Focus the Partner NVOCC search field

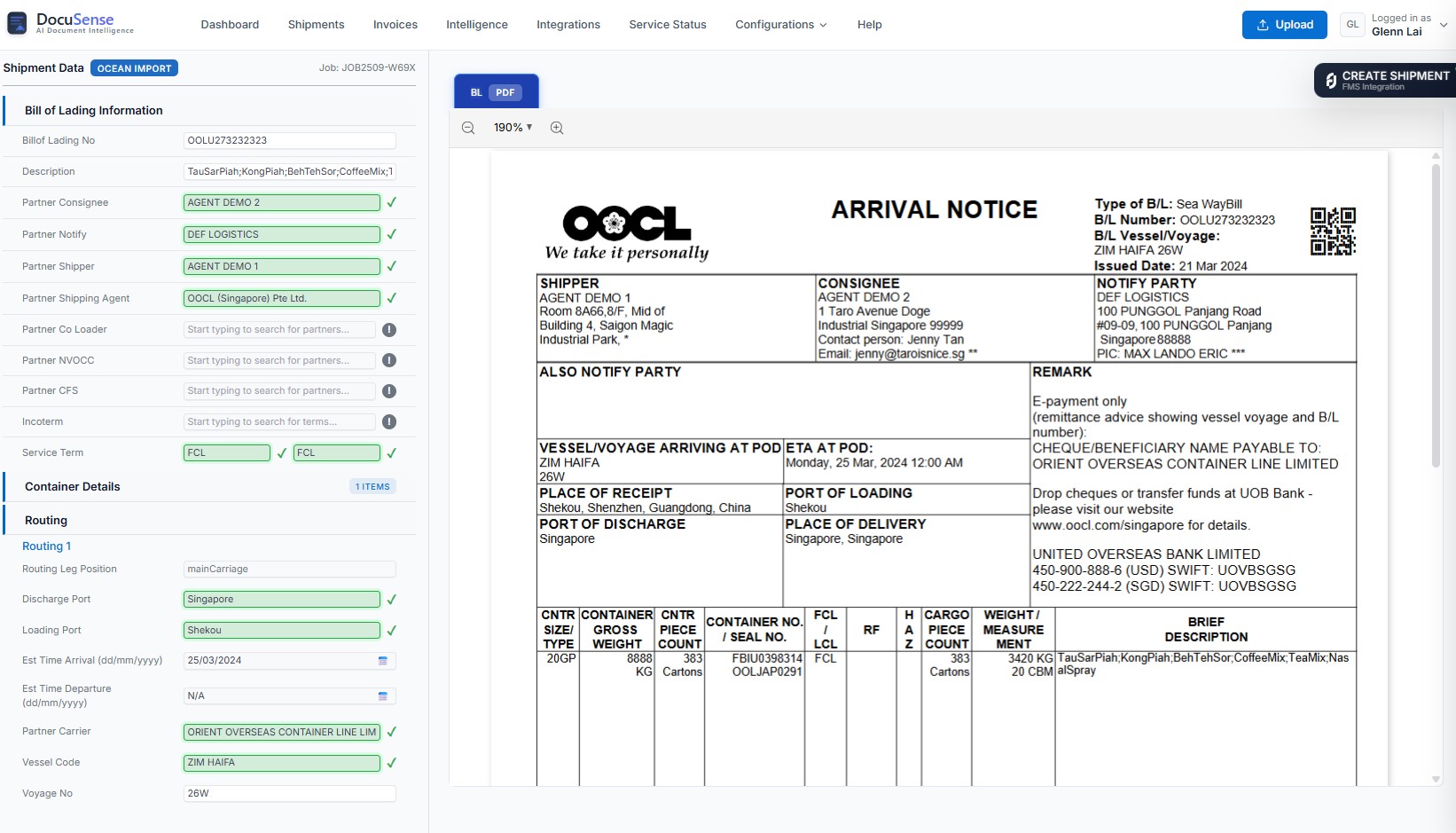coord(279,360)
